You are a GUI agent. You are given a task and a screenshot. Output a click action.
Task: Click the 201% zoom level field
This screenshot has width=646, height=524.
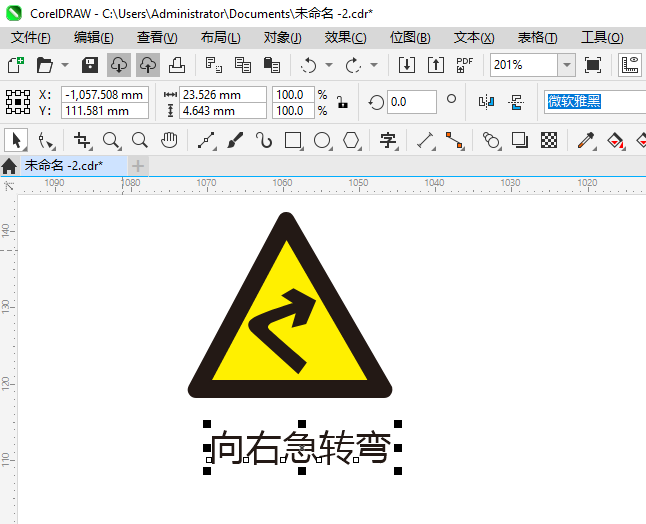point(524,65)
